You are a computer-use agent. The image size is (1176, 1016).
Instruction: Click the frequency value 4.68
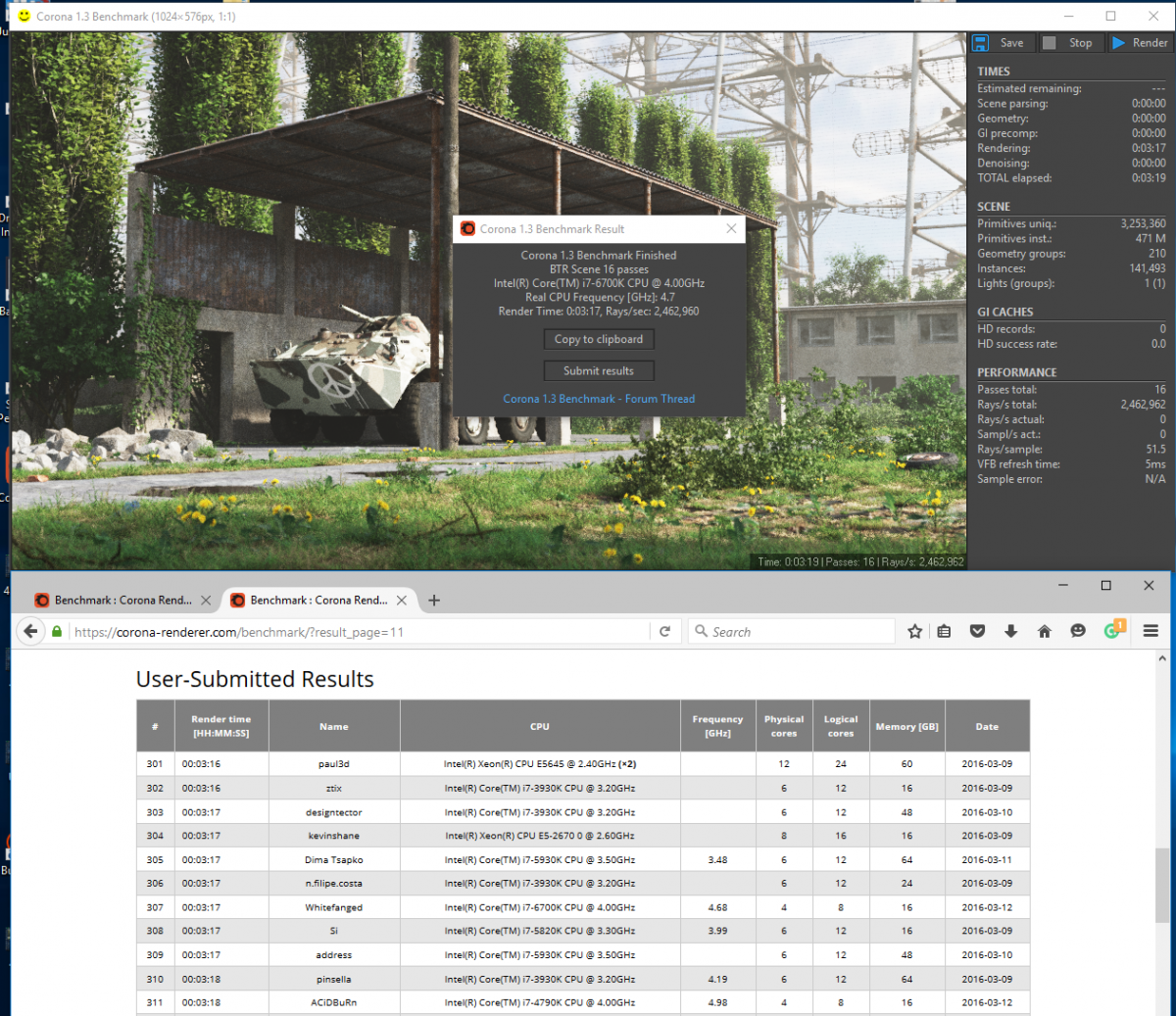[718, 907]
